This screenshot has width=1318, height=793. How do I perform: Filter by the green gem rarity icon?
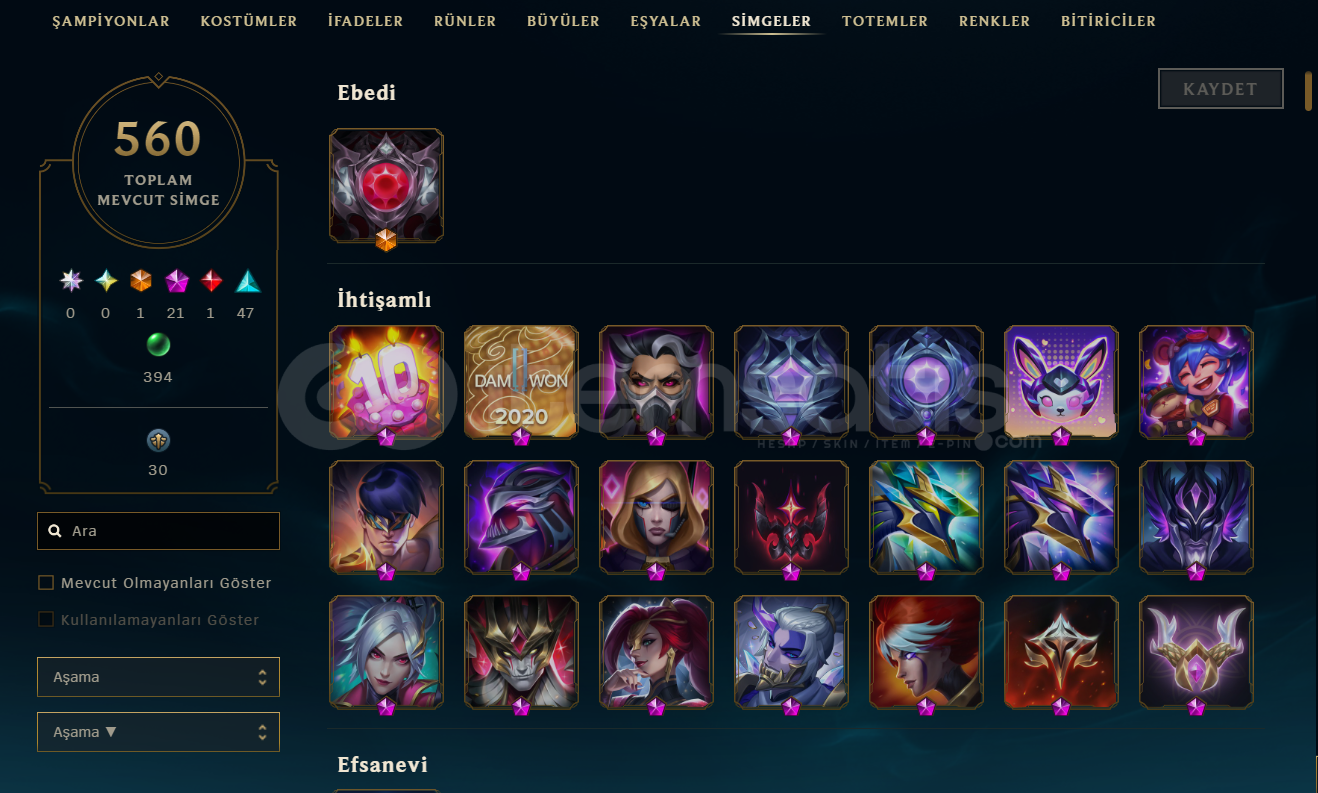158,345
